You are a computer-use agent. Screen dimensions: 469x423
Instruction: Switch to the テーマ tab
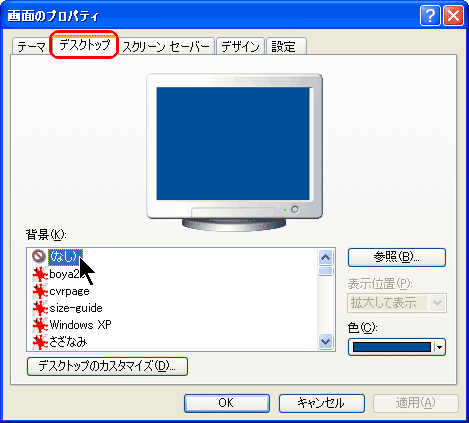pyautogui.click(x=31, y=46)
